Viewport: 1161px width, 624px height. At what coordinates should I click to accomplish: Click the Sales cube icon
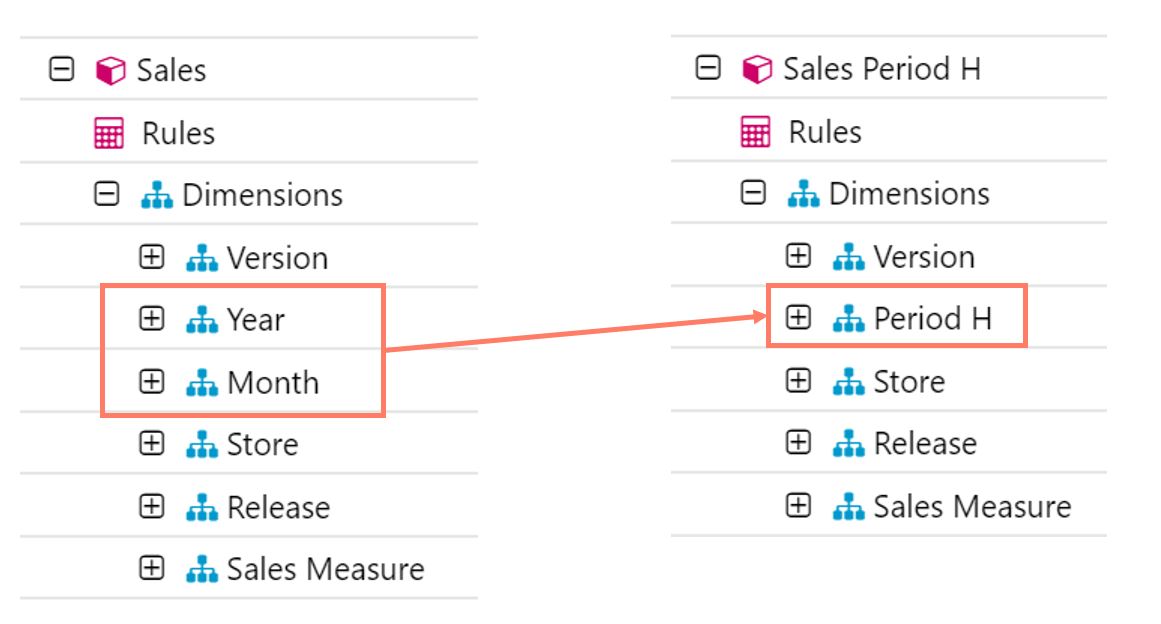pyautogui.click(x=110, y=71)
